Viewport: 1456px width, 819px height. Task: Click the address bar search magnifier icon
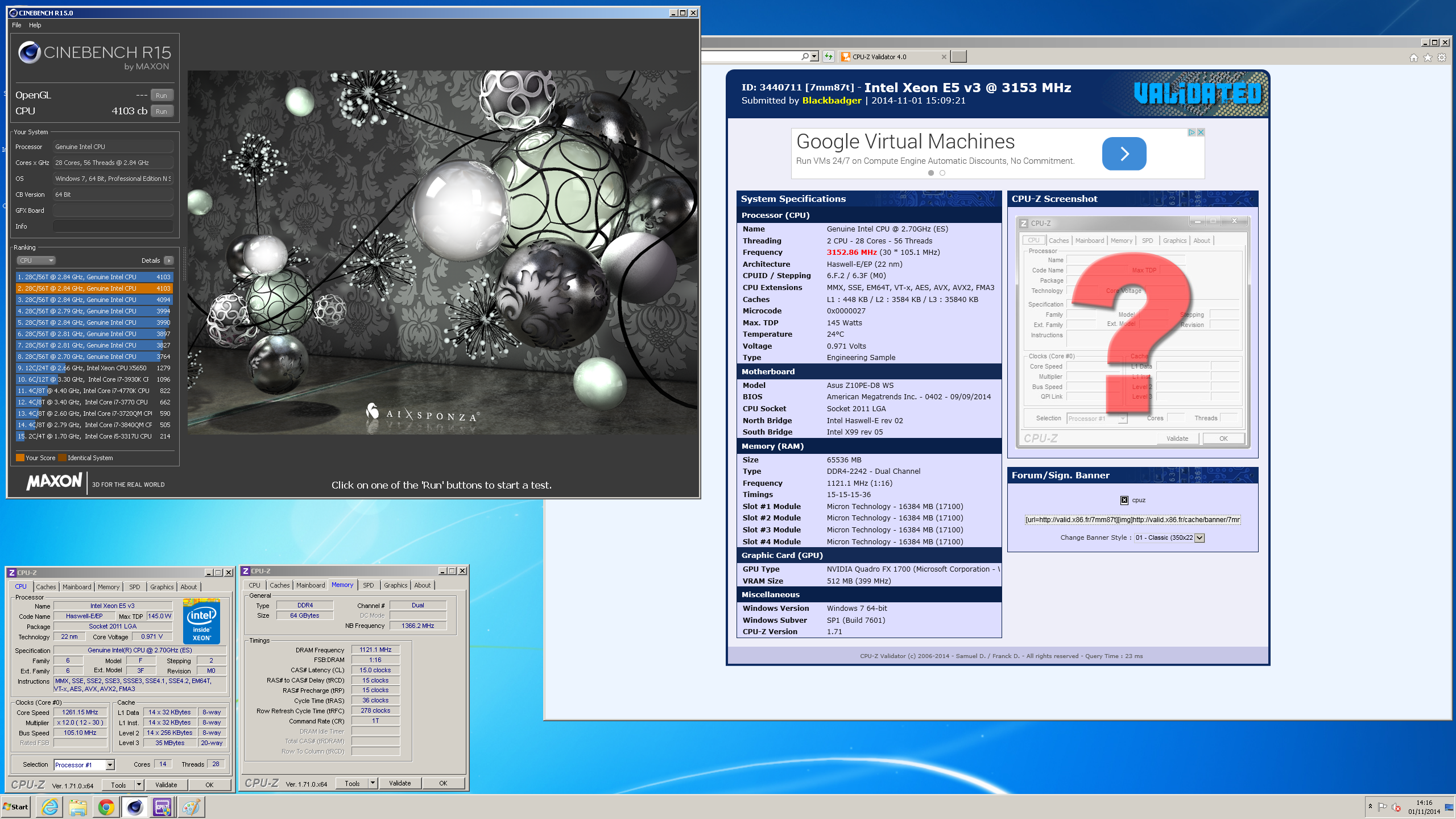805,56
